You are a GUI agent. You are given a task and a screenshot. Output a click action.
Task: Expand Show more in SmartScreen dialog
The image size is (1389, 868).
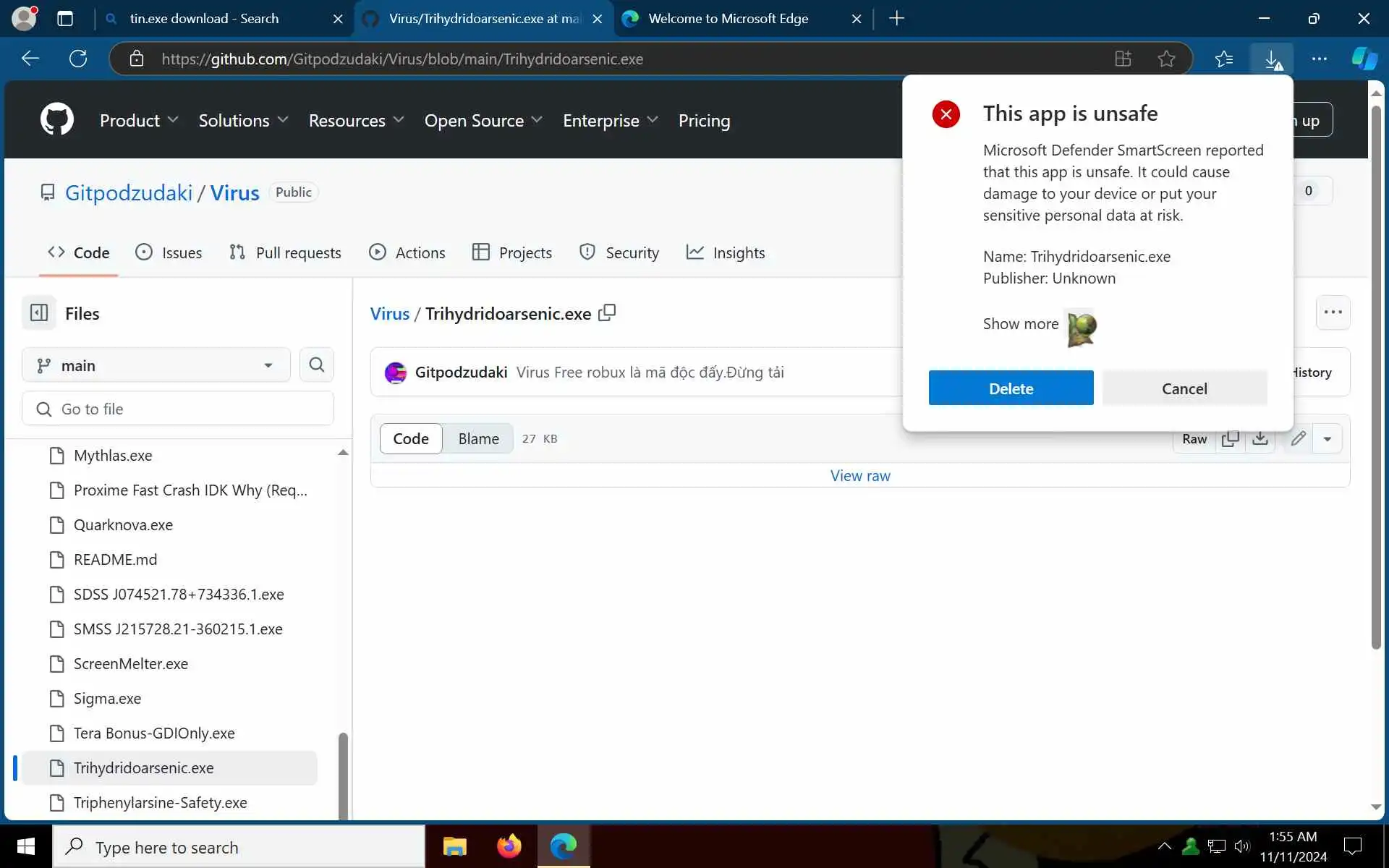tap(1020, 324)
